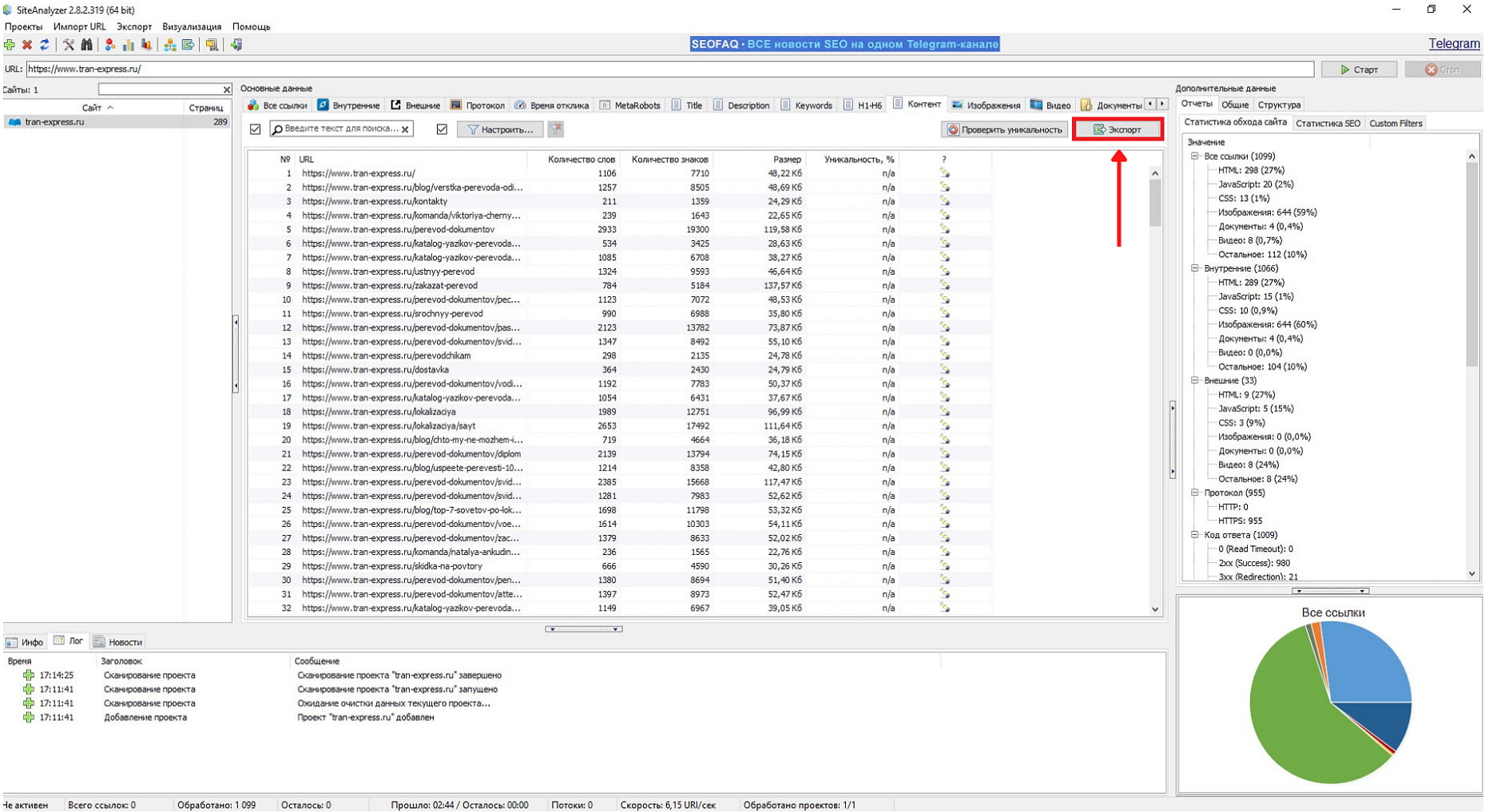Click the log entry icon for Добавление проекта
Screen dimensions: 1485x812
29,718
